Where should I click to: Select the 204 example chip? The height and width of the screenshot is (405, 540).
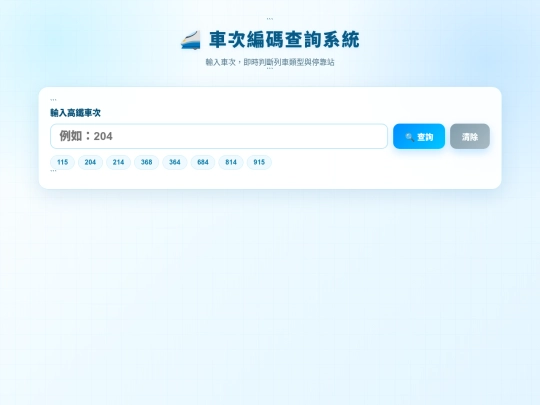[90, 162]
